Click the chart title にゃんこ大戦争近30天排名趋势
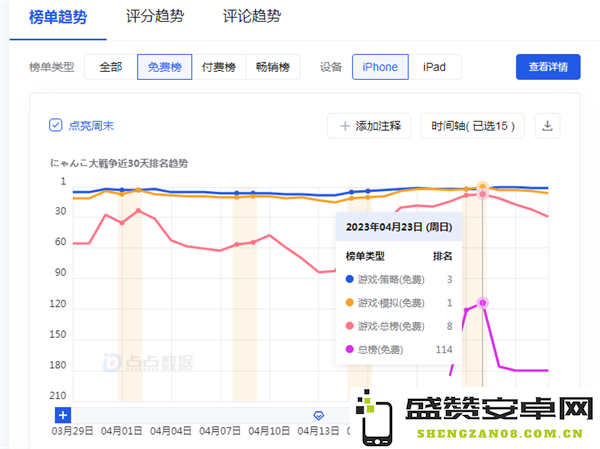Image resolution: width=600 pixels, height=449 pixels. click(x=119, y=163)
